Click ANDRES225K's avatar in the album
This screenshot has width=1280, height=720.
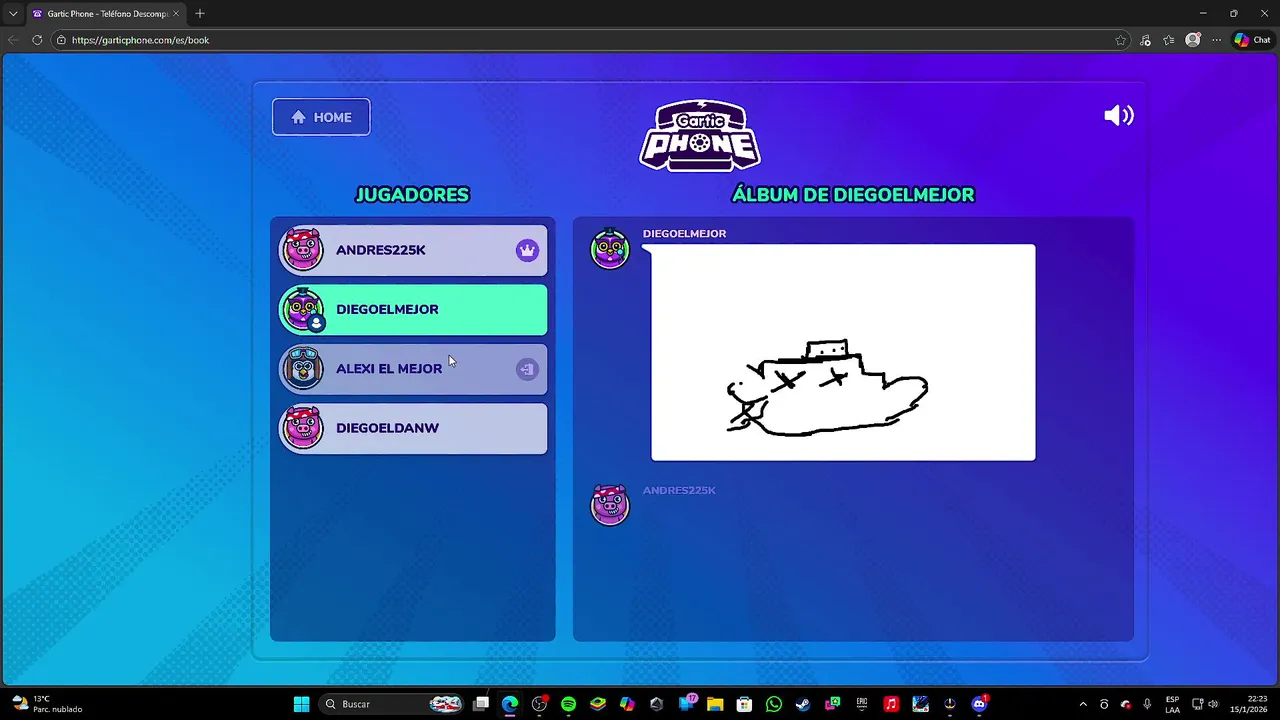point(610,505)
